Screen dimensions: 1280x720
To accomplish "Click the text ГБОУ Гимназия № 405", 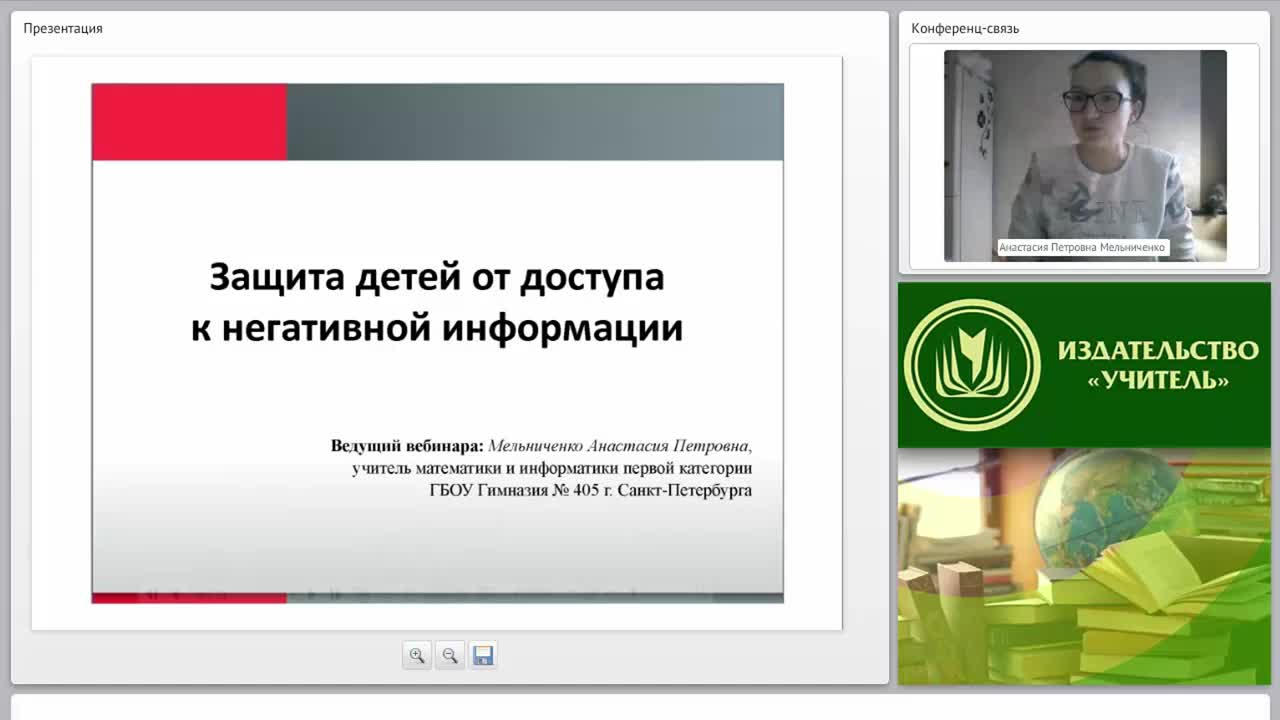I will 514,491.
